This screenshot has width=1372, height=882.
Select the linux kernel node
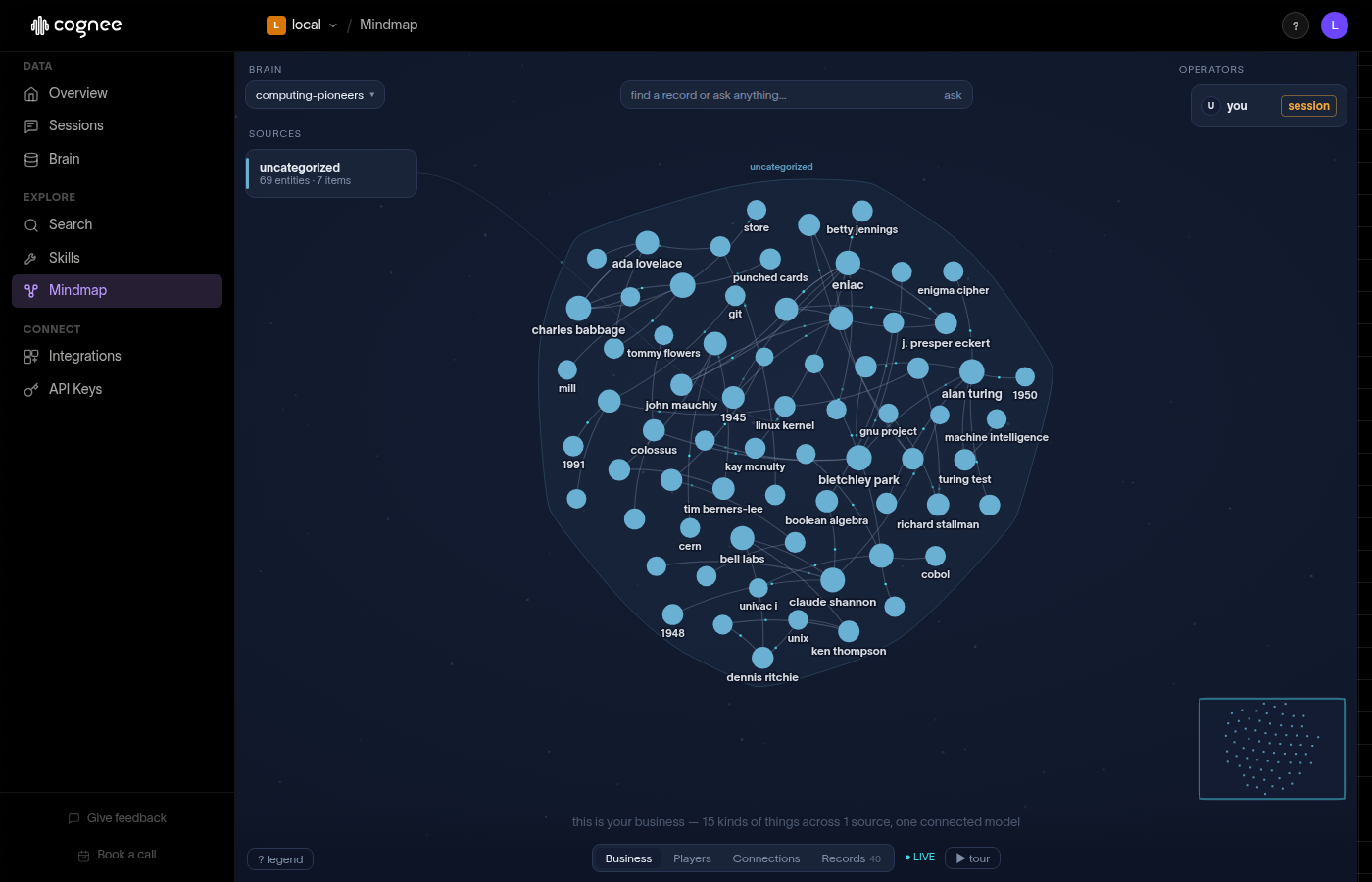point(785,406)
